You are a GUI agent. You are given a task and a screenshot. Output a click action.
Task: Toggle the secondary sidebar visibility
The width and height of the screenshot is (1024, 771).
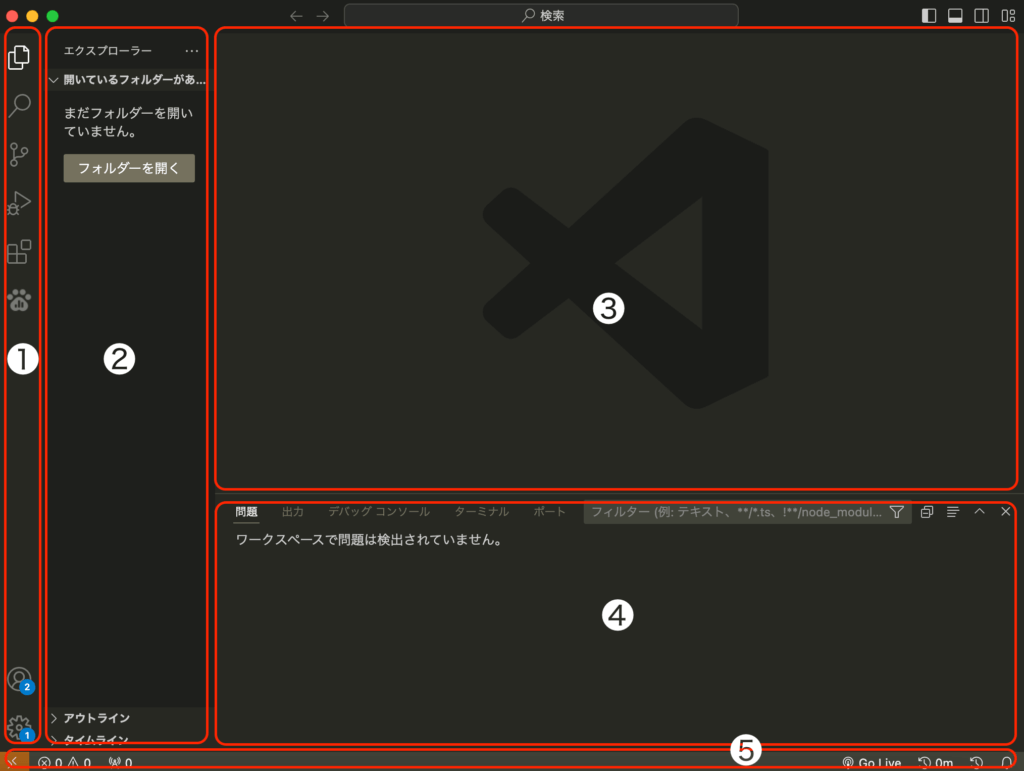[x=981, y=15]
